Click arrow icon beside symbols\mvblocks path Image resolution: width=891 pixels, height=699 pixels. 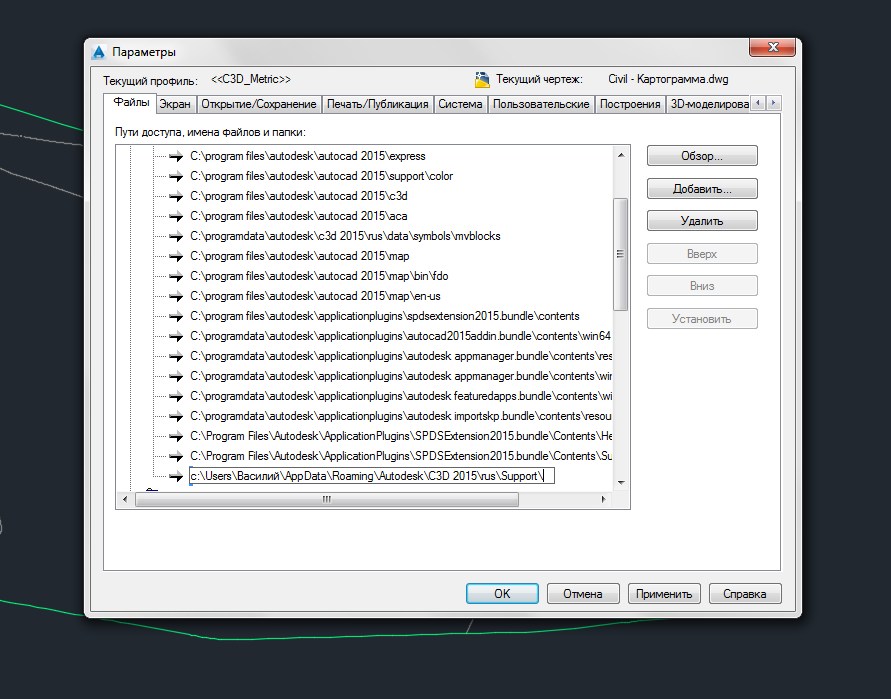point(176,236)
